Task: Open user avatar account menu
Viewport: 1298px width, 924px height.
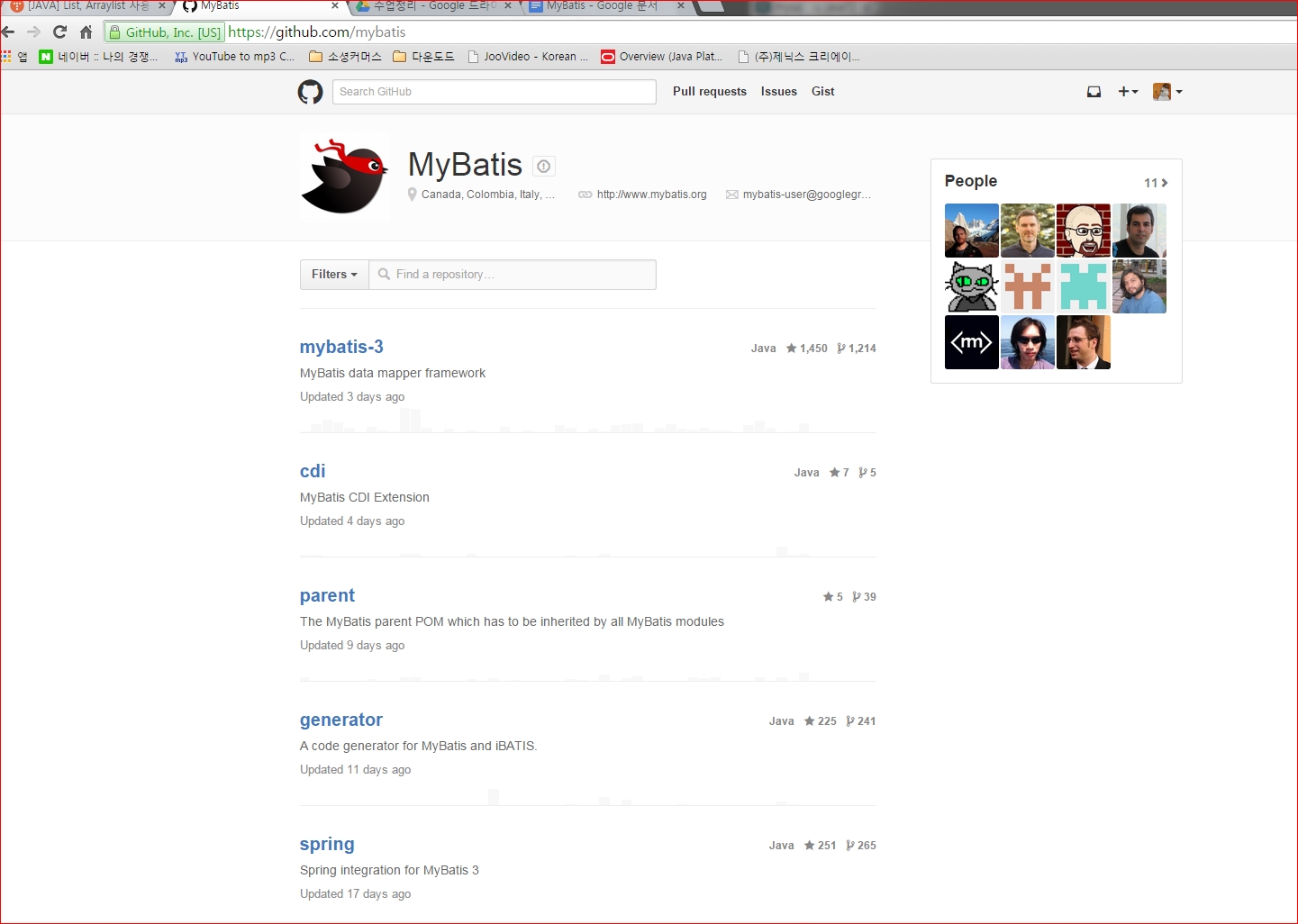Action: [1167, 92]
